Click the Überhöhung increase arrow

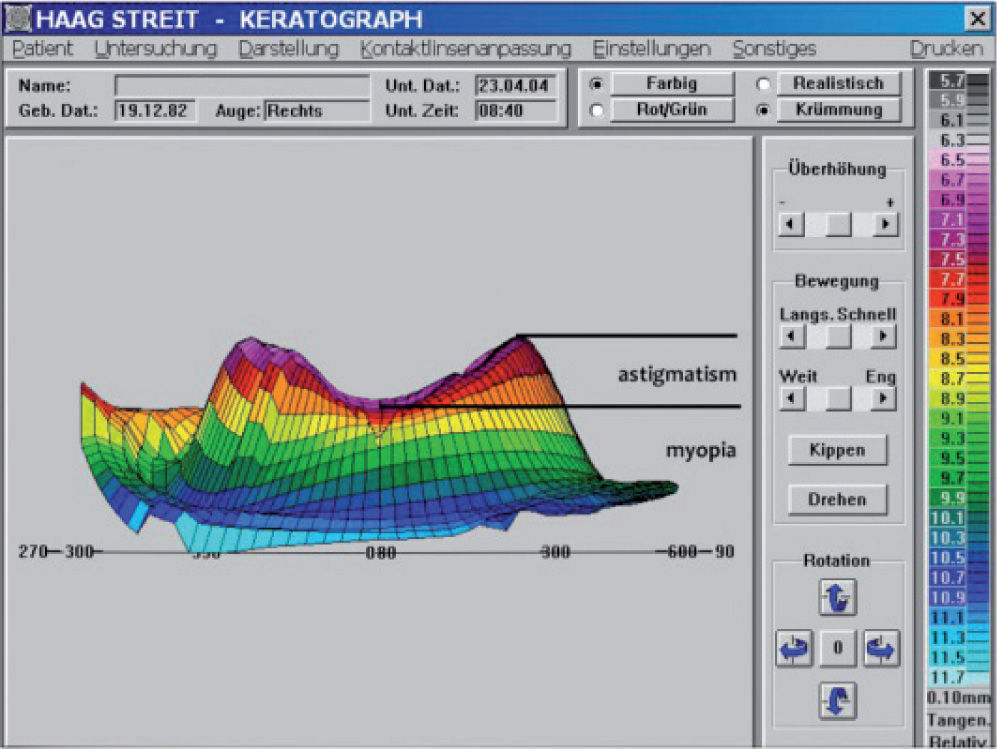(883, 224)
